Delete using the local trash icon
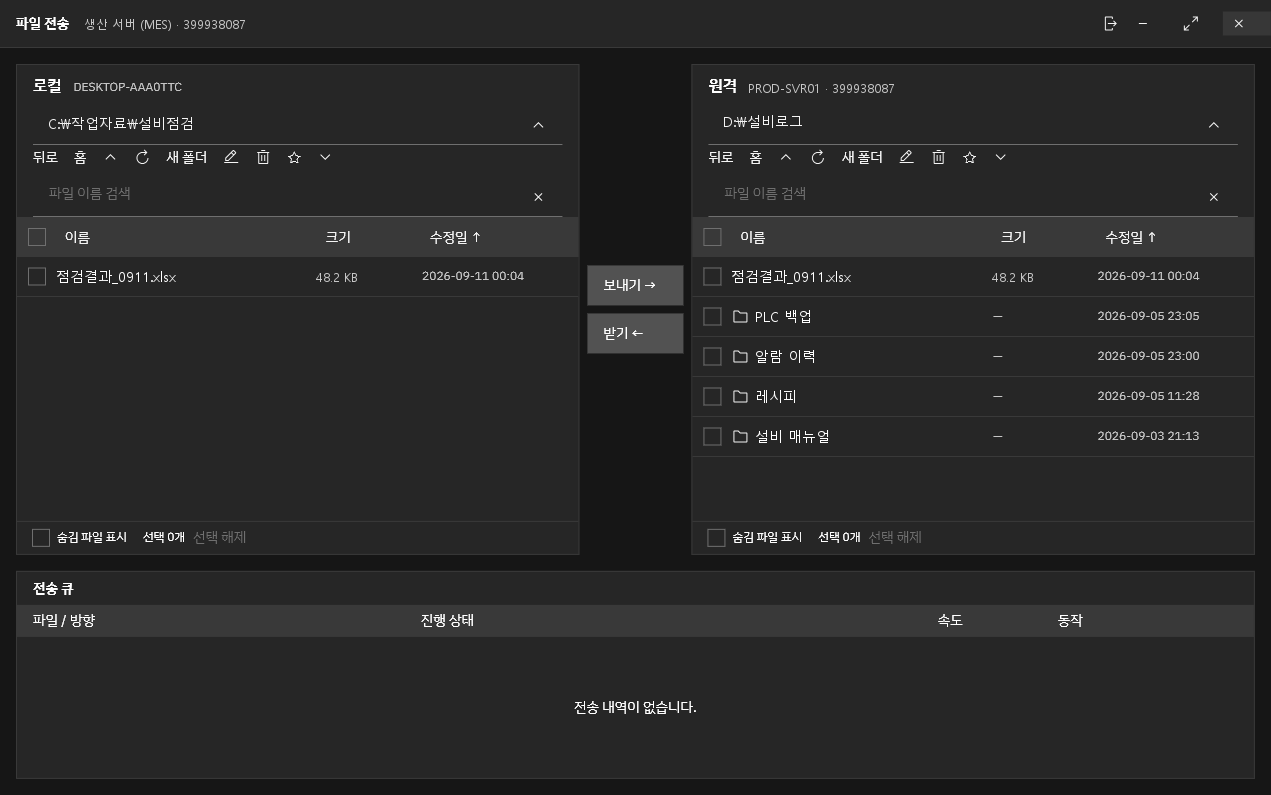The width and height of the screenshot is (1271, 795). click(x=263, y=157)
